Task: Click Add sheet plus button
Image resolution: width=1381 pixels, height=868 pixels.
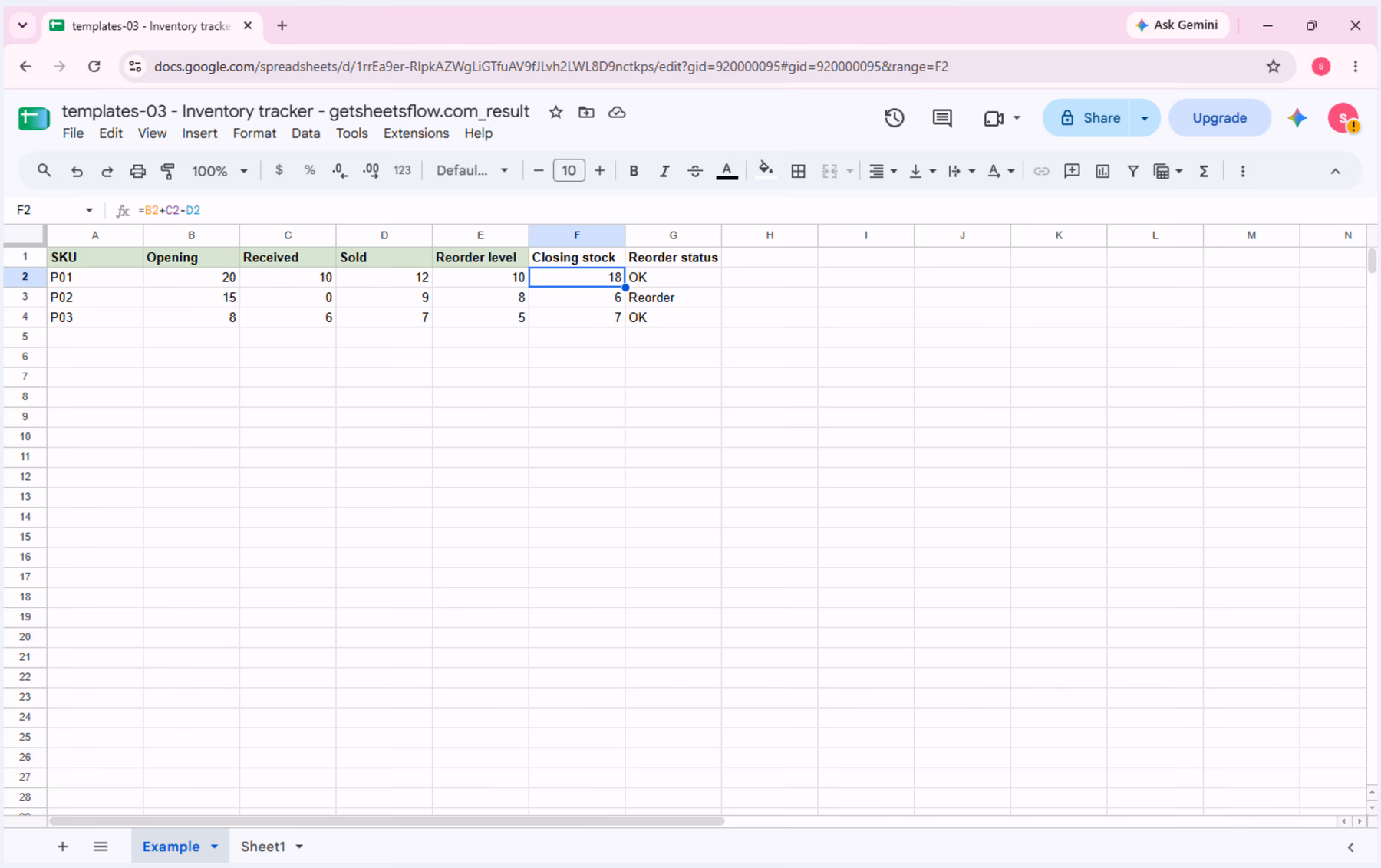Action: pyautogui.click(x=62, y=847)
